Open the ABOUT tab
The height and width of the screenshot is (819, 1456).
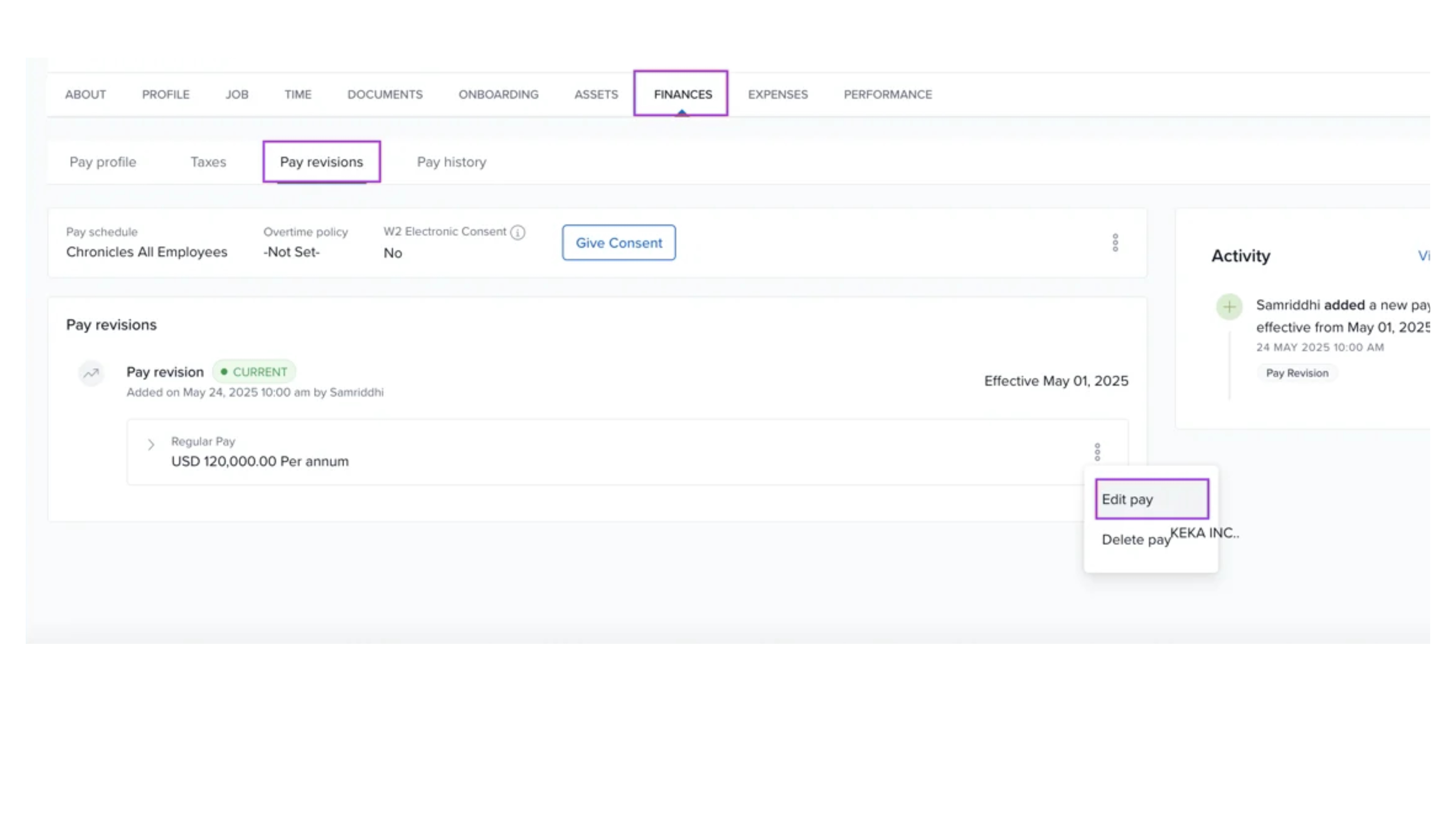pos(85,94)
